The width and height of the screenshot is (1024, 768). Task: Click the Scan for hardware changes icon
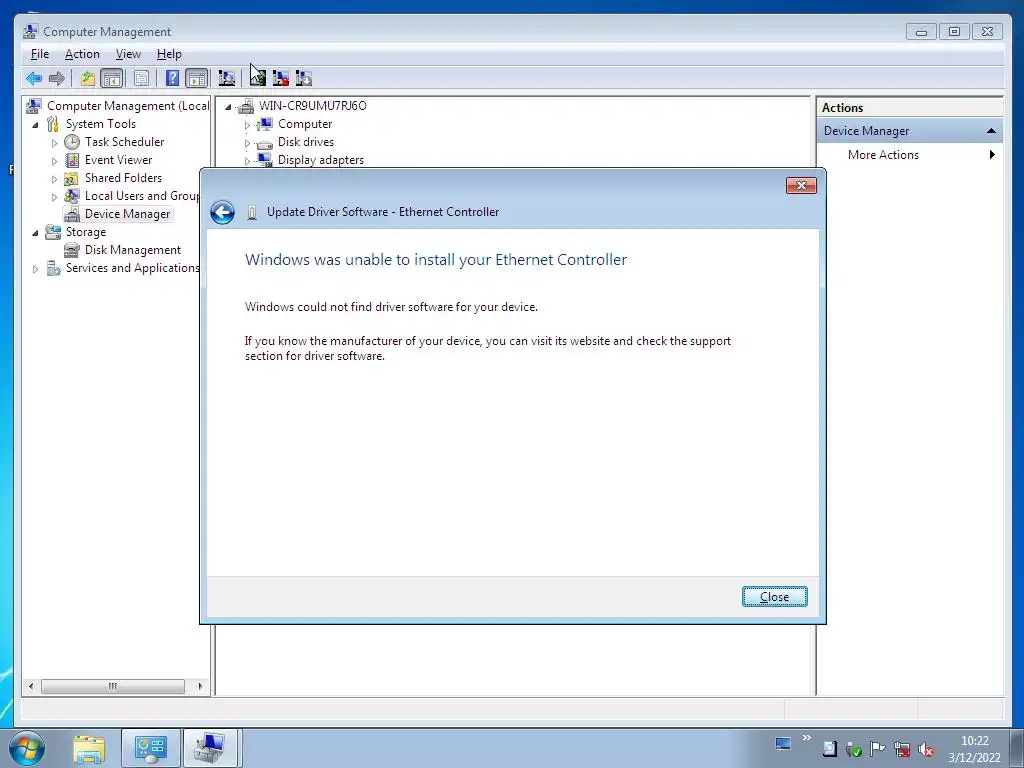pyautogui.click(x=227, y=78)
